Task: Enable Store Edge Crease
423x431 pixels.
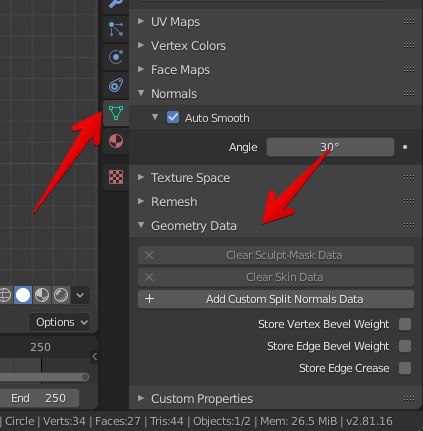Action: tap(405, 368)
